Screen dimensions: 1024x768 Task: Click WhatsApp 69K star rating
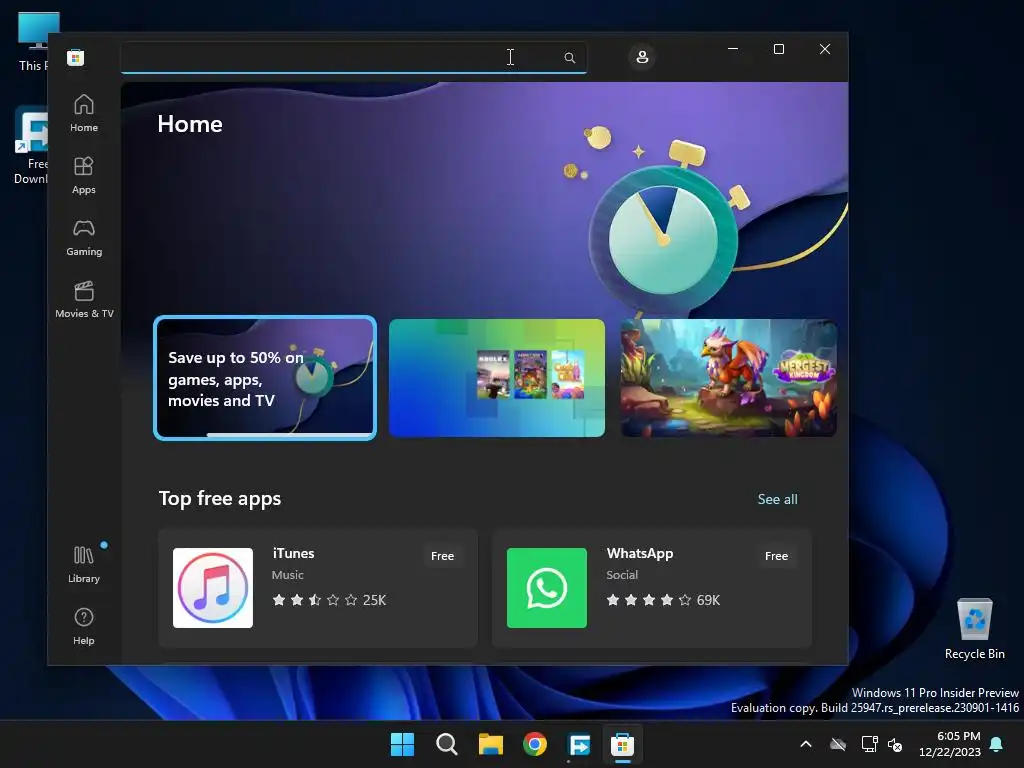(x=663, y=600)
